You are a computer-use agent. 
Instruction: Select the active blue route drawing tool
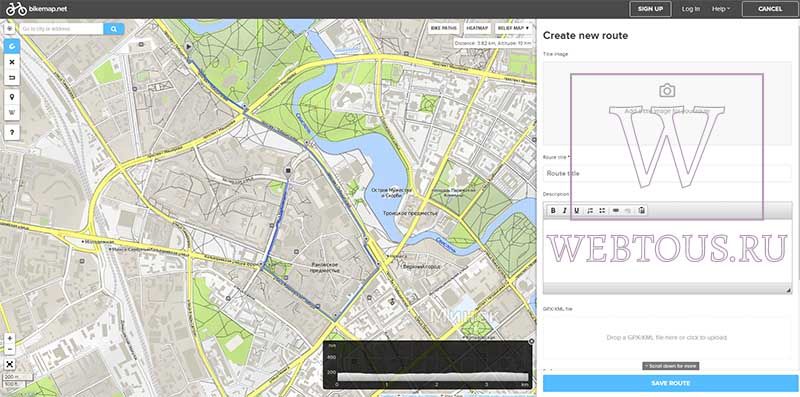click(x=12, y=46)
